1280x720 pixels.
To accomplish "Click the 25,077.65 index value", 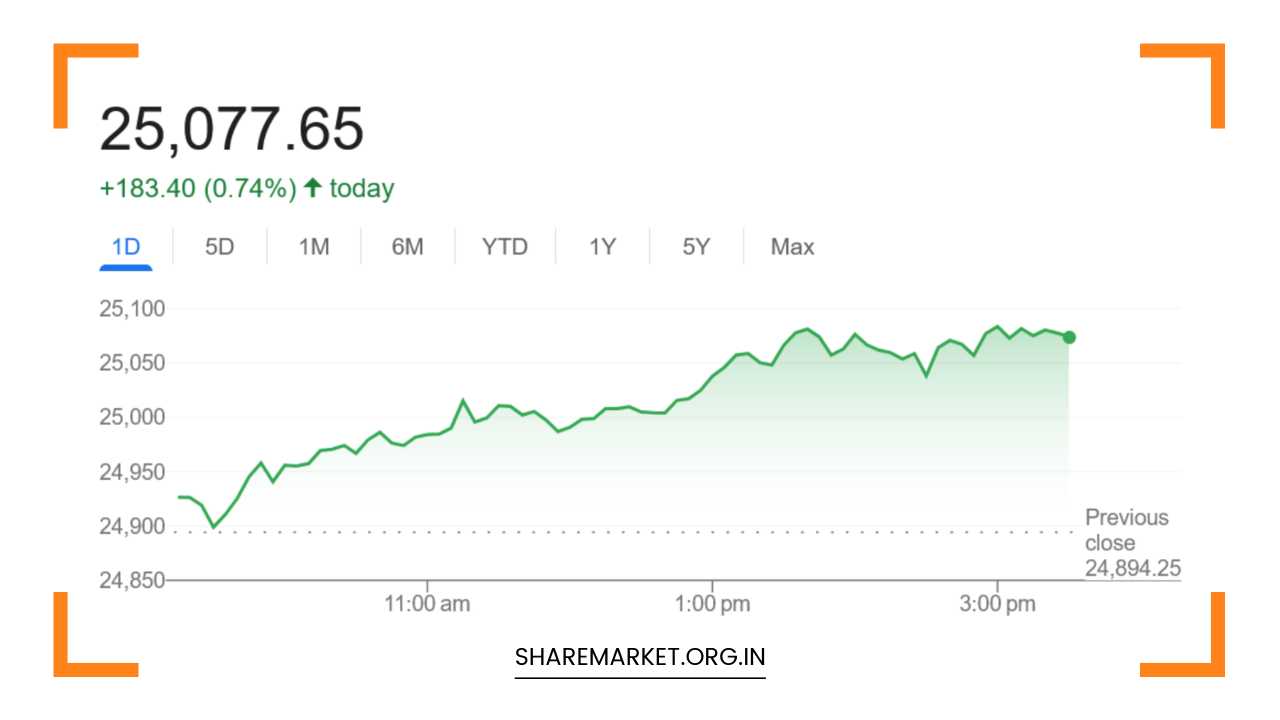I will pyautogui.click(x=232, y=130).
